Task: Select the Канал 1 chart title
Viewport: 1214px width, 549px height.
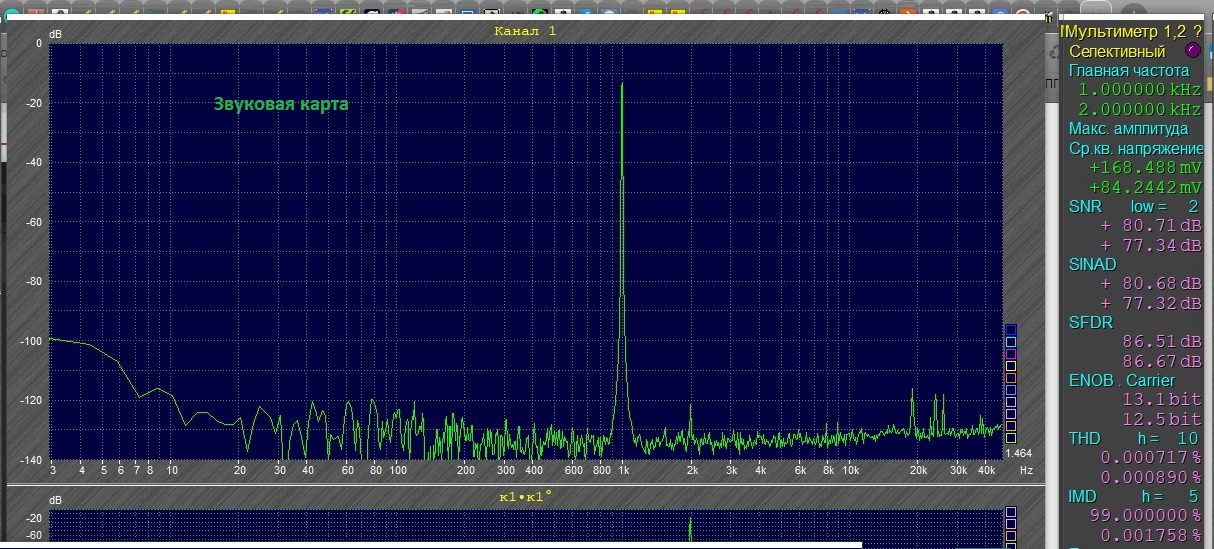Action: 525,31
